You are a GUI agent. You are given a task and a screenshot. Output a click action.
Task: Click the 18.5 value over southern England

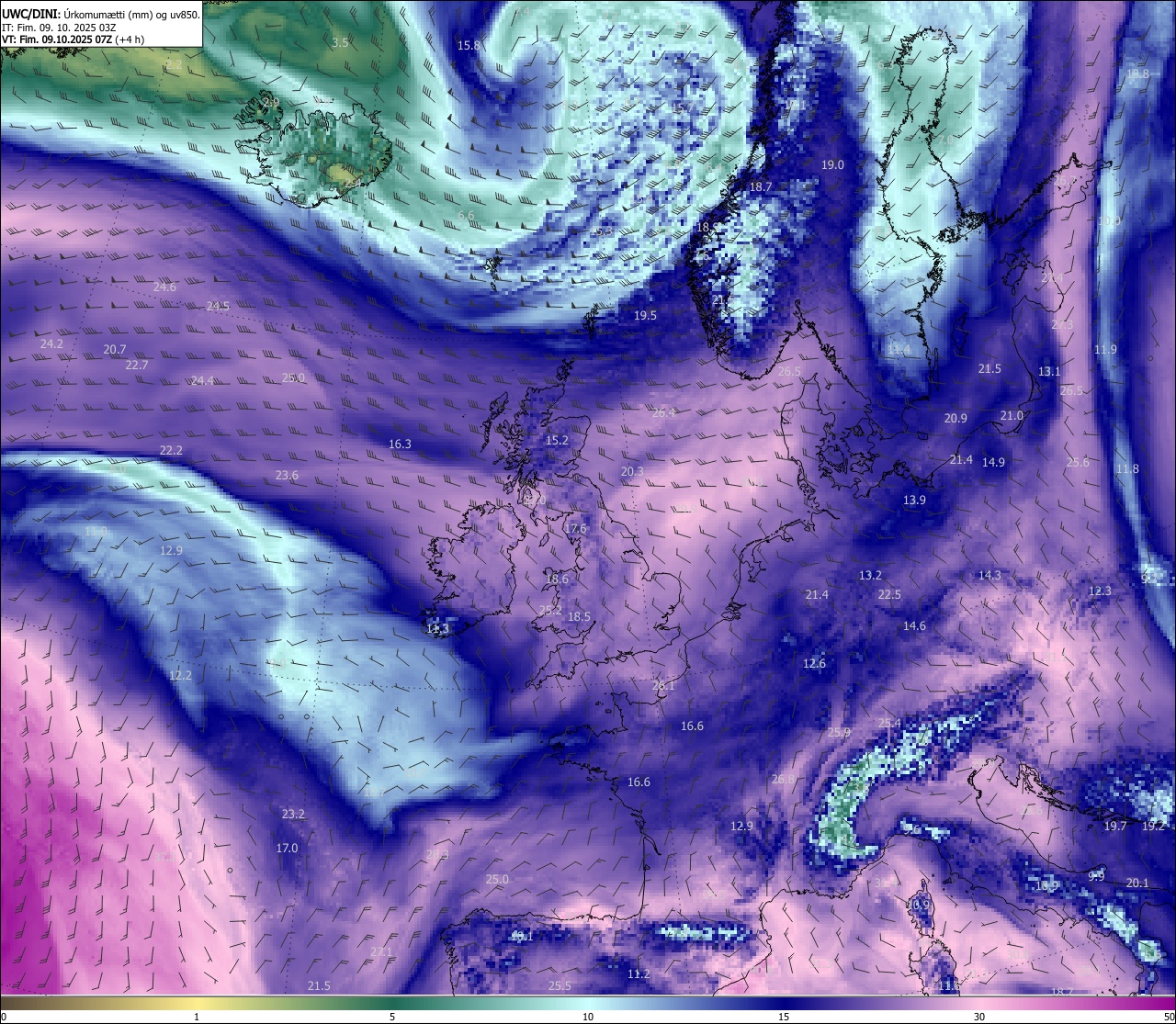(579, 617)
